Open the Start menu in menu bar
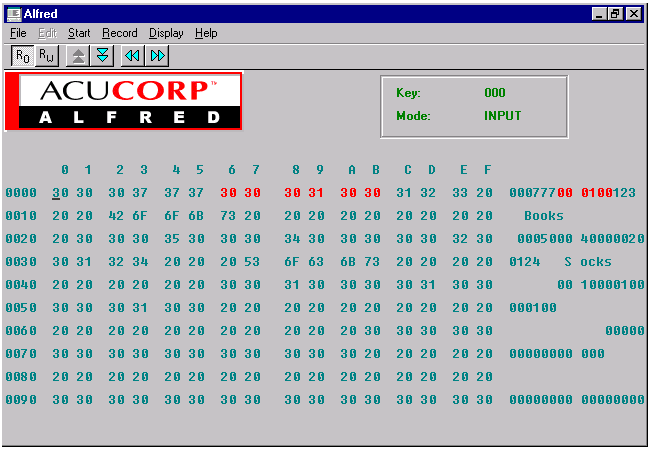 click(x=79, y=33)
